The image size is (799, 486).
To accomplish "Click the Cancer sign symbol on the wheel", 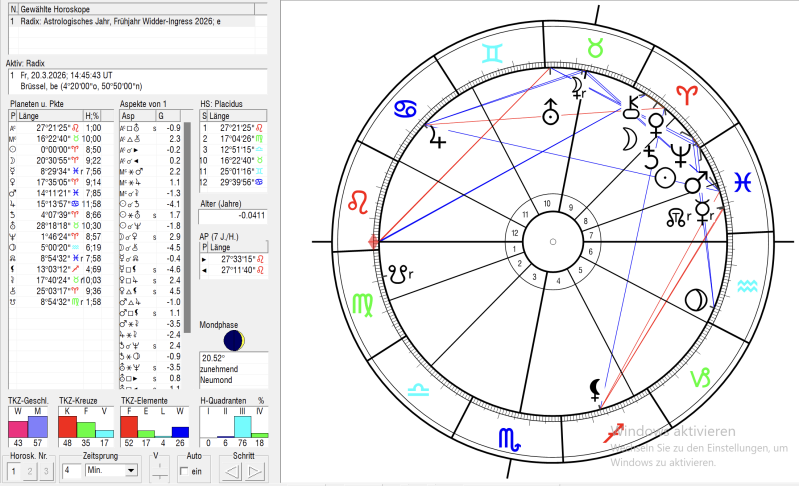I will click(407, 107).
